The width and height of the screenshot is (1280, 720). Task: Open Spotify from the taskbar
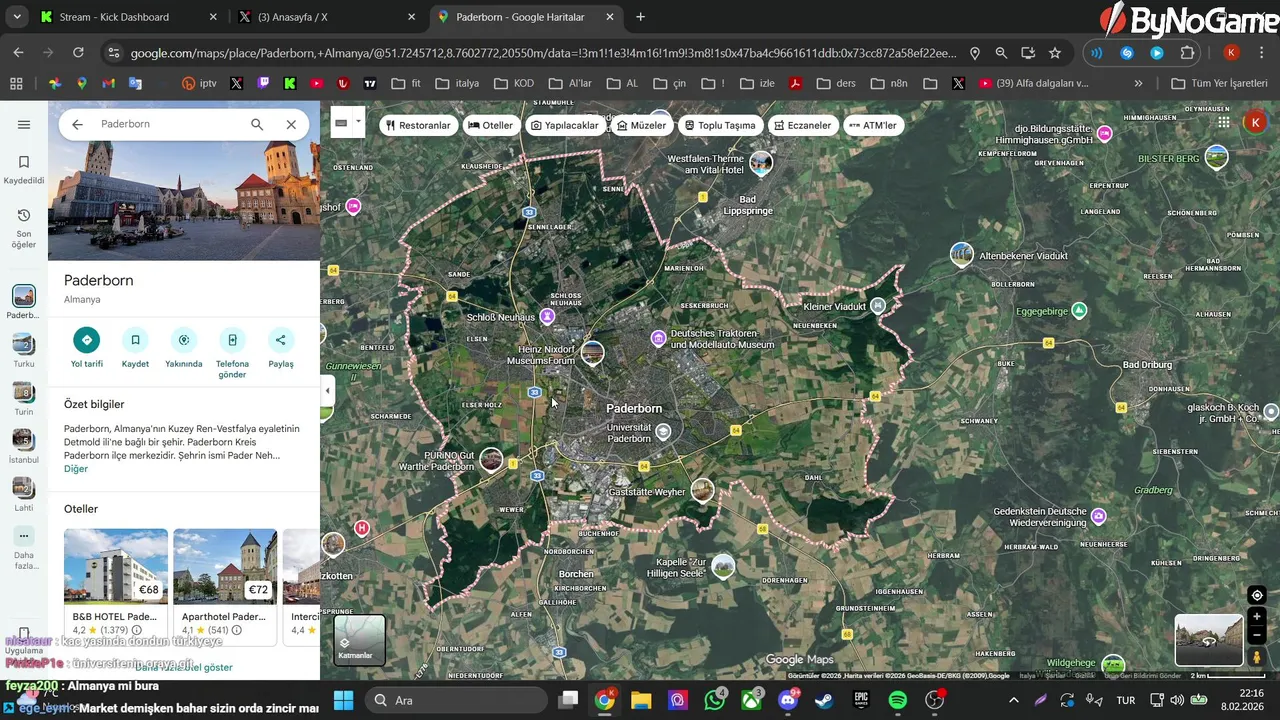pos(898,700)
